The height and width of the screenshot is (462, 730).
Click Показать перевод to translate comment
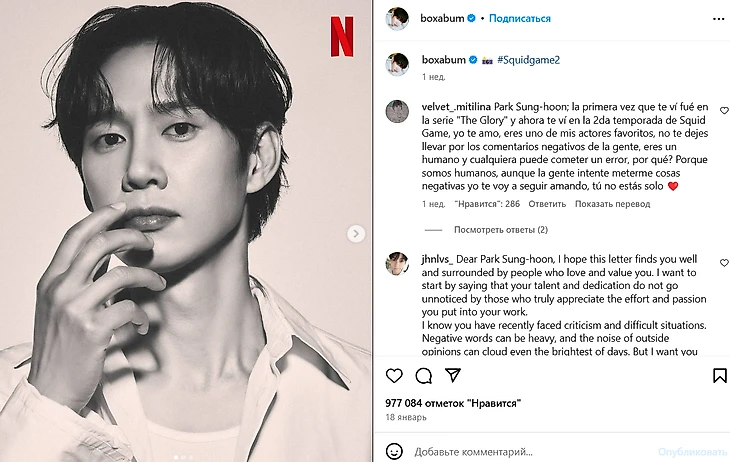(612, 204)
